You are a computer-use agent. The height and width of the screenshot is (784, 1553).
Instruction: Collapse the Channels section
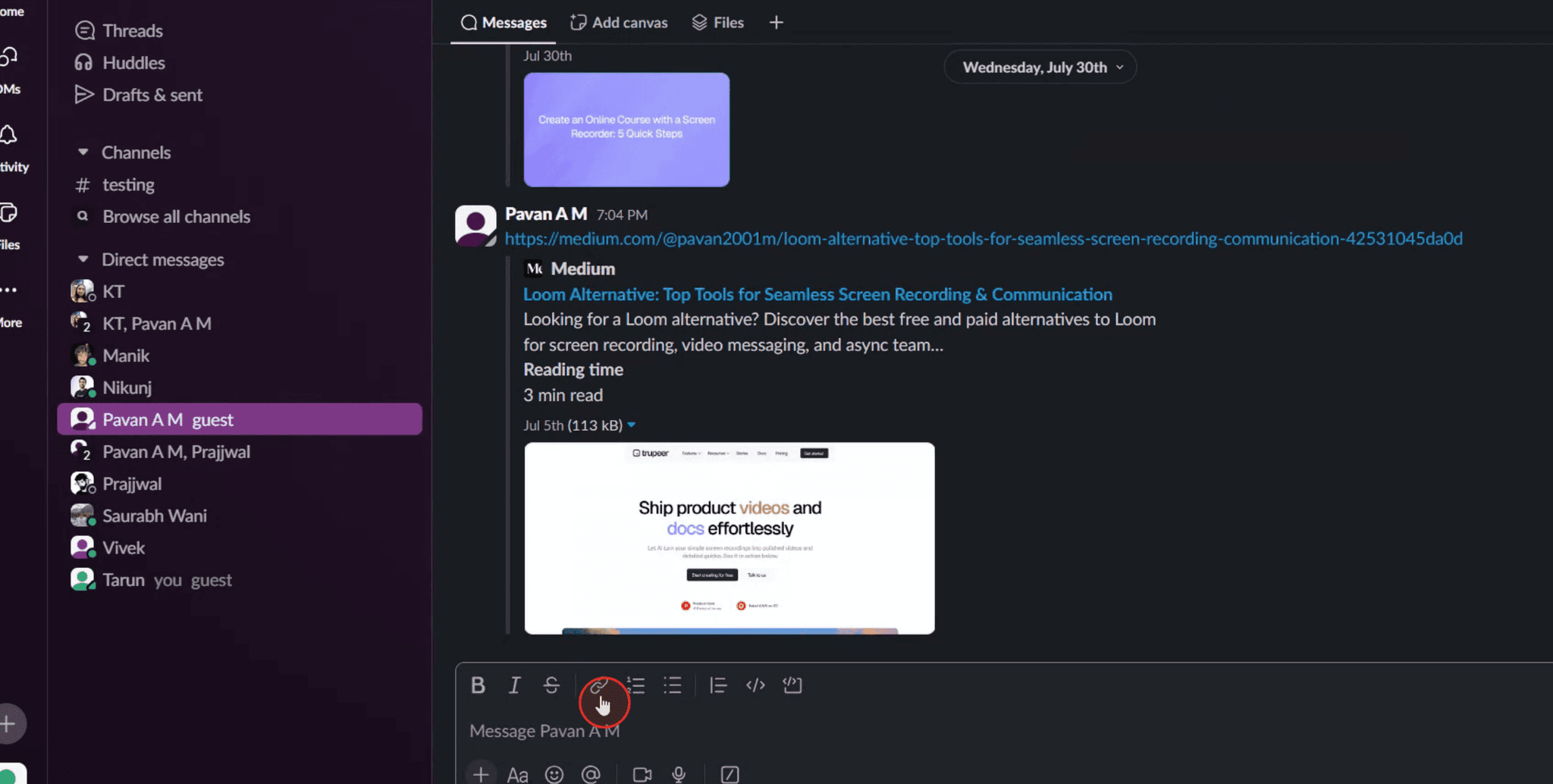click(x=84, y=152)
